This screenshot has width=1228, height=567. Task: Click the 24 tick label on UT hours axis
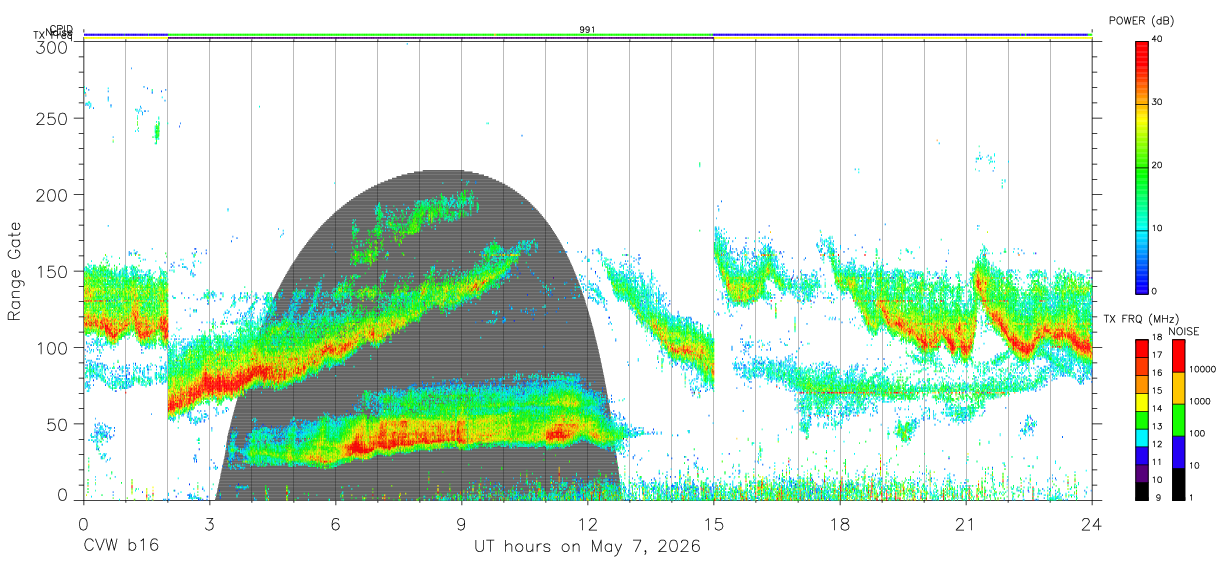click(1091, 523)
